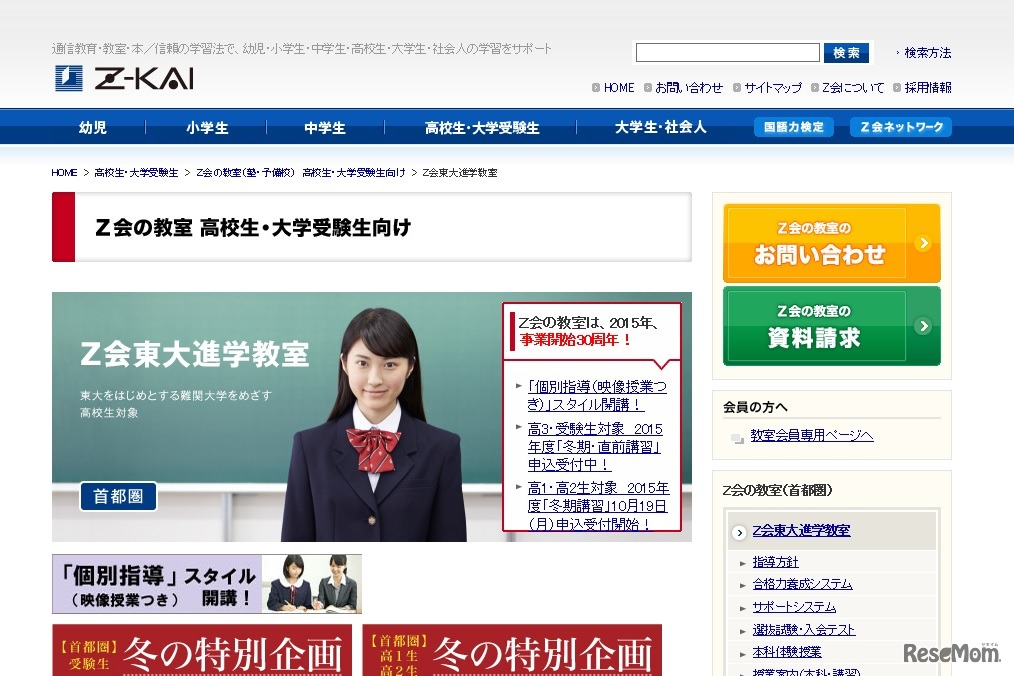Viewport: 1014px width, 676px height.
Task: Select the 採用情報 header link
Action: coord(927,88)
